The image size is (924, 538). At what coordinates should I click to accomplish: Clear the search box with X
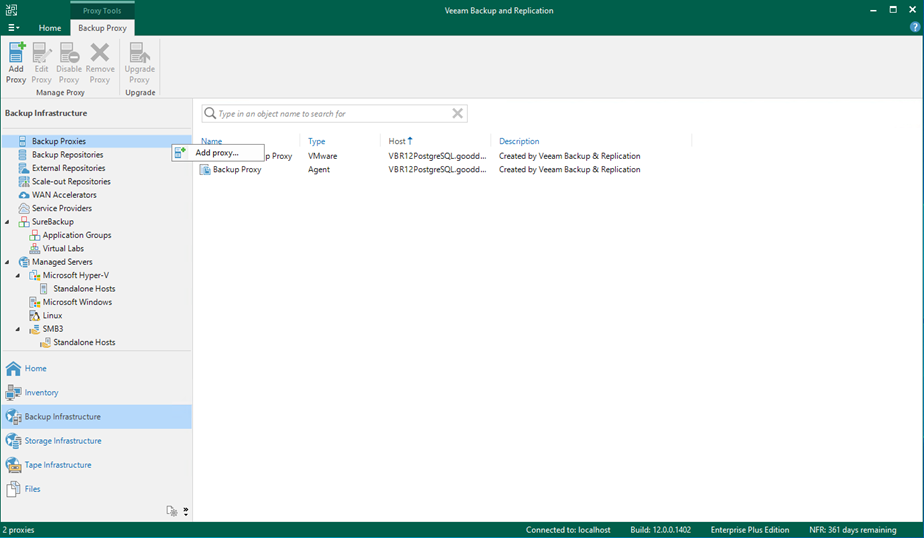[457, 113]
